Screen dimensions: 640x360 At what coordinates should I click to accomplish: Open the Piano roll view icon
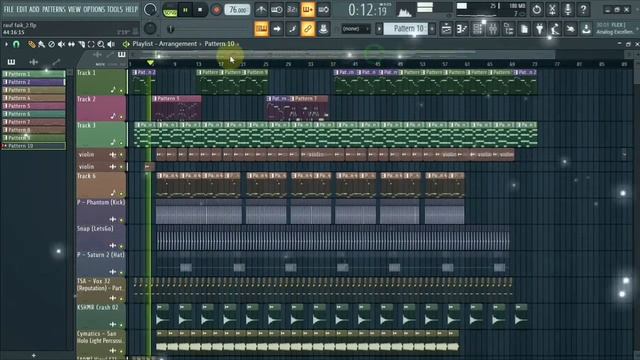click(x=462, y=29)
